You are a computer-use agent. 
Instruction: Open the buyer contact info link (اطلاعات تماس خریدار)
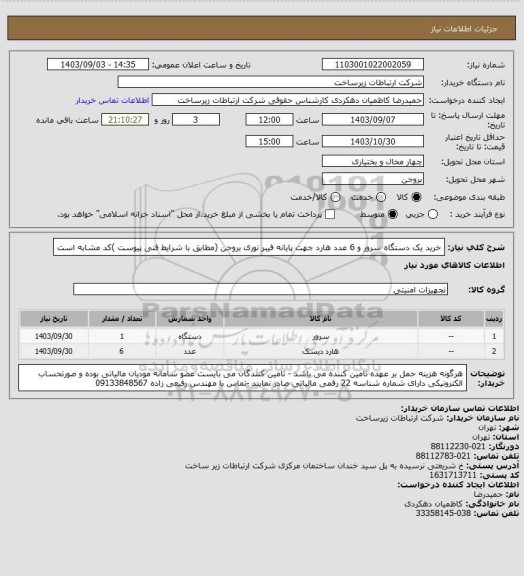(x=112, y=100)
